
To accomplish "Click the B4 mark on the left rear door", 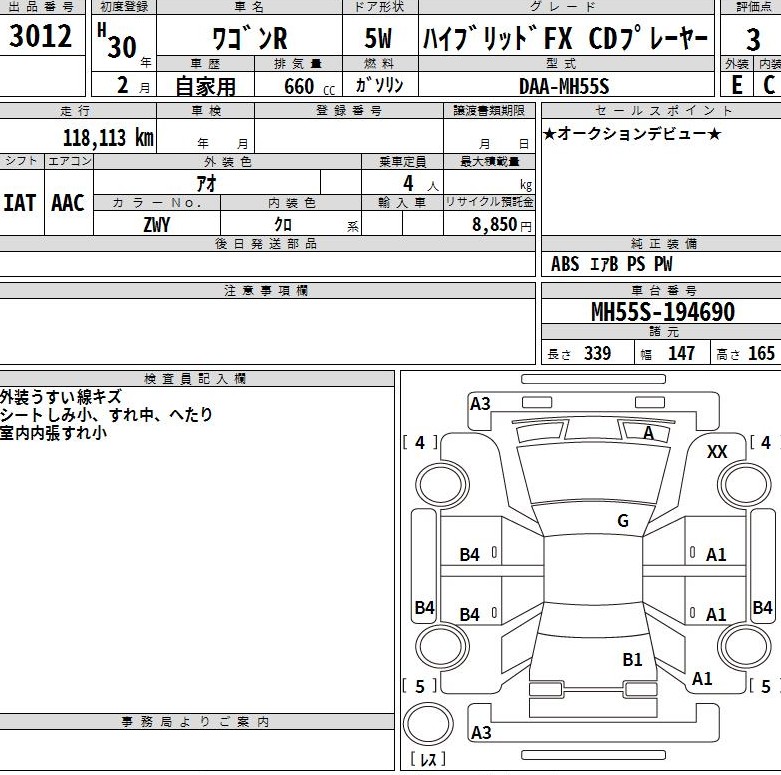I will pyautogui.click(x=469, y=615).
